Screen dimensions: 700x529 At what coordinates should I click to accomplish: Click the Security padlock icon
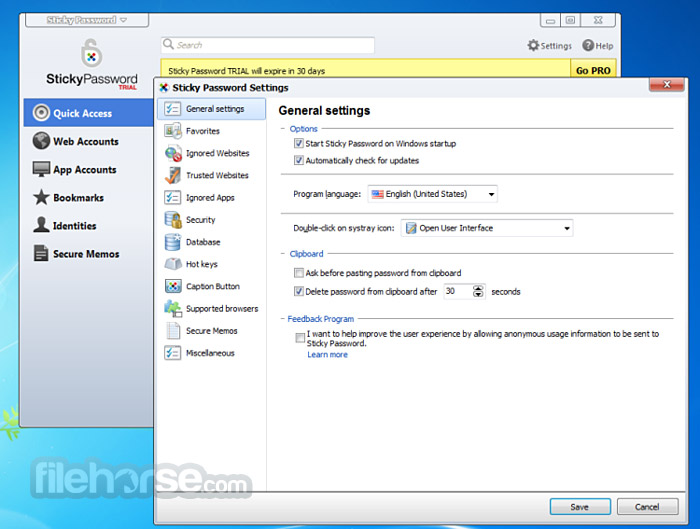pos(172,220)
